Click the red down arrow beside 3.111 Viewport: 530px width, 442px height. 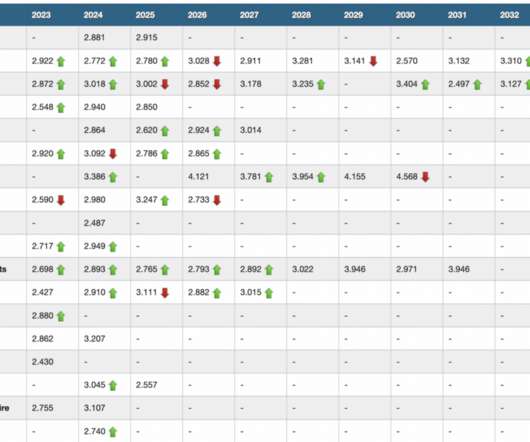tap(165, 293)
